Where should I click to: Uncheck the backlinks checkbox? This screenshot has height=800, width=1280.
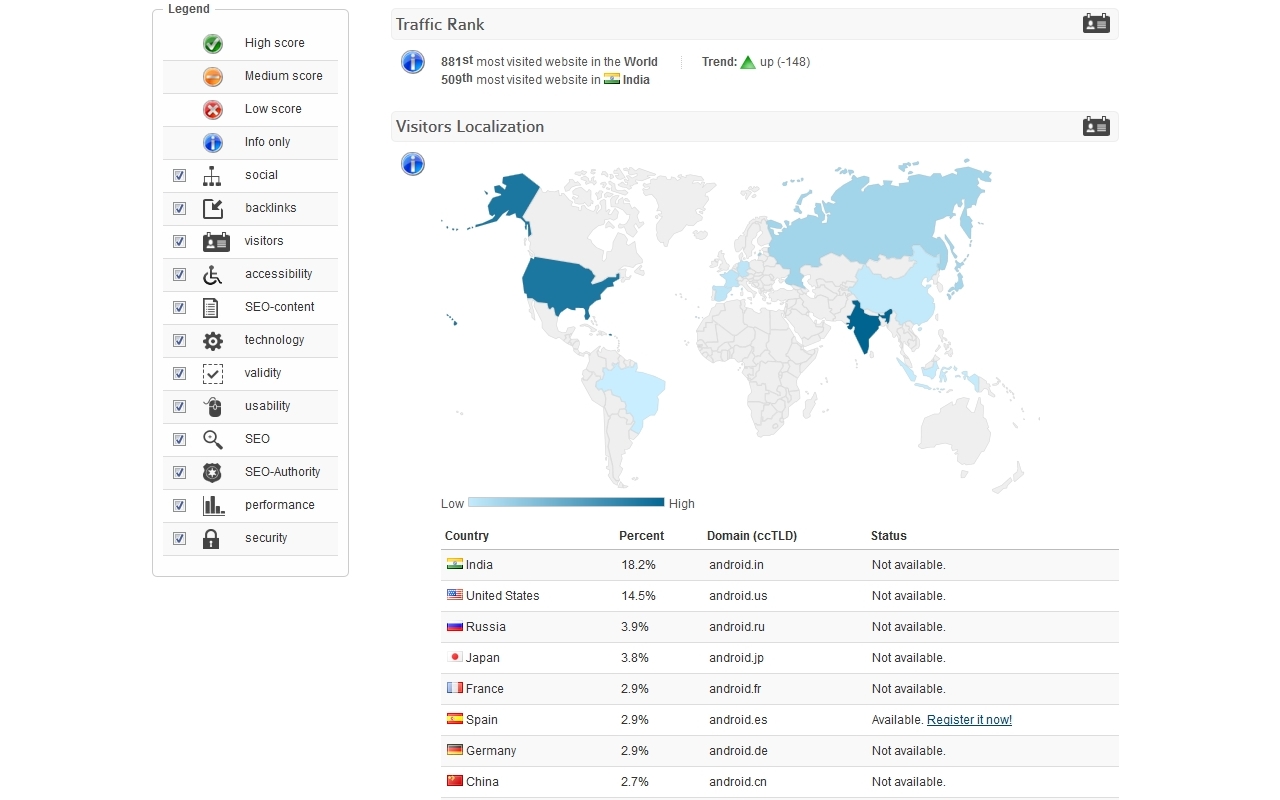(x=179, y=208)
